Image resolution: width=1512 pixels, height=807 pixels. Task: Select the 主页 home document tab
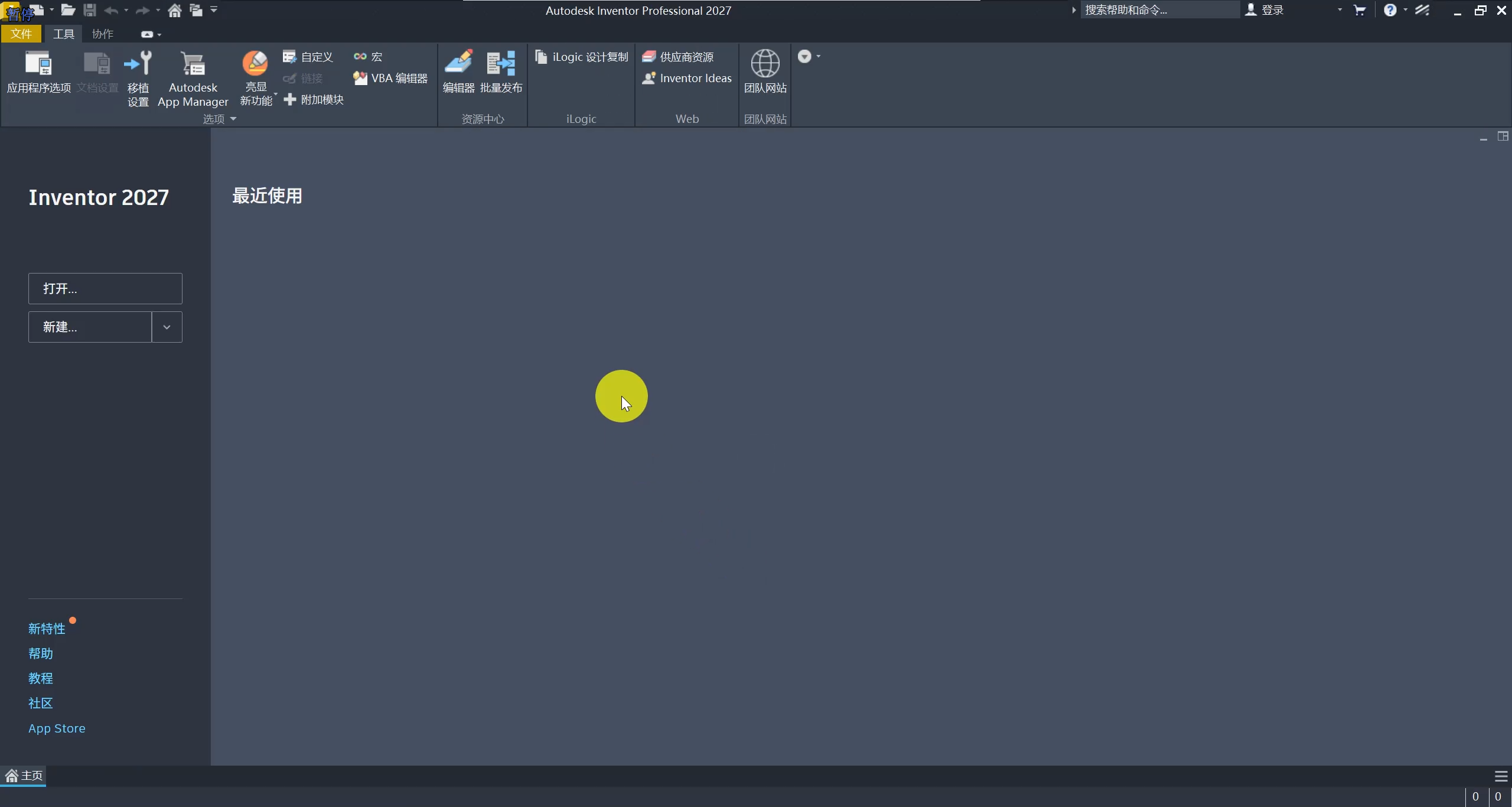coord(24,776)
